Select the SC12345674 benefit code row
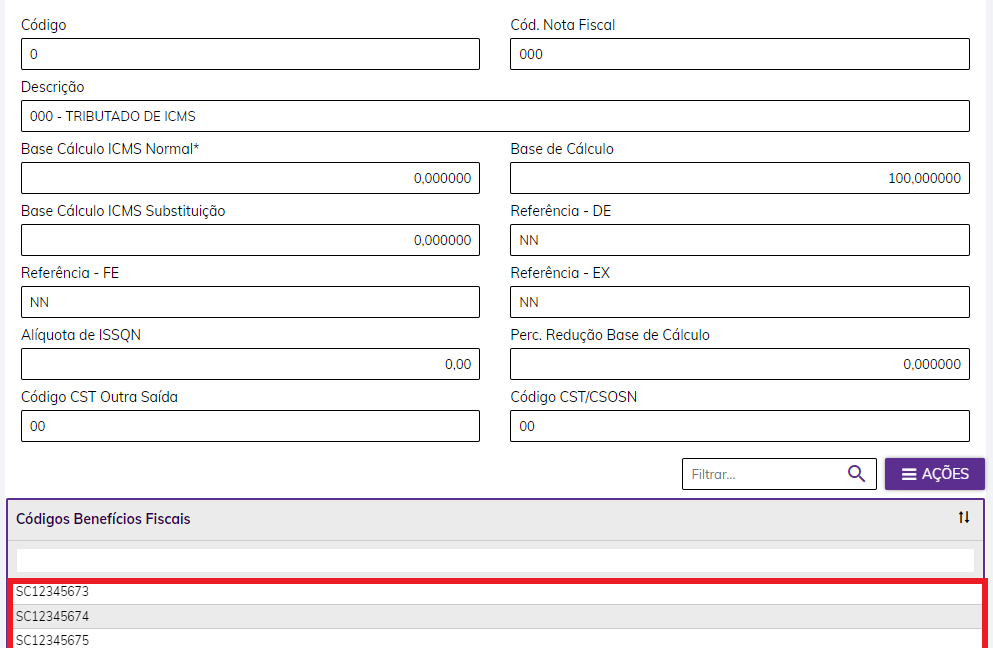The image size is (993, 648). [495, 616]
